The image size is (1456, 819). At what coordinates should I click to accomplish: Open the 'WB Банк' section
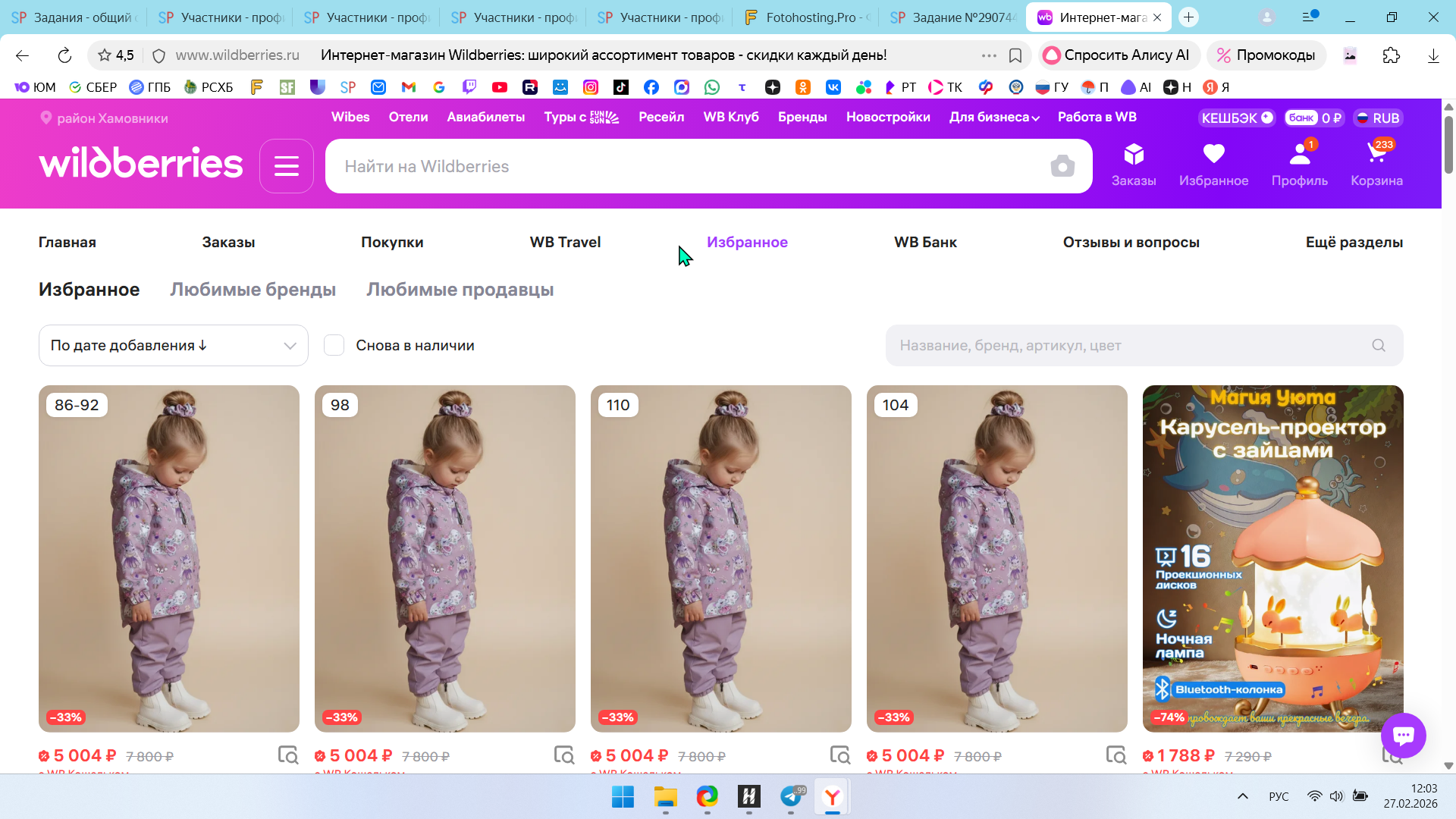coord(925,243)
